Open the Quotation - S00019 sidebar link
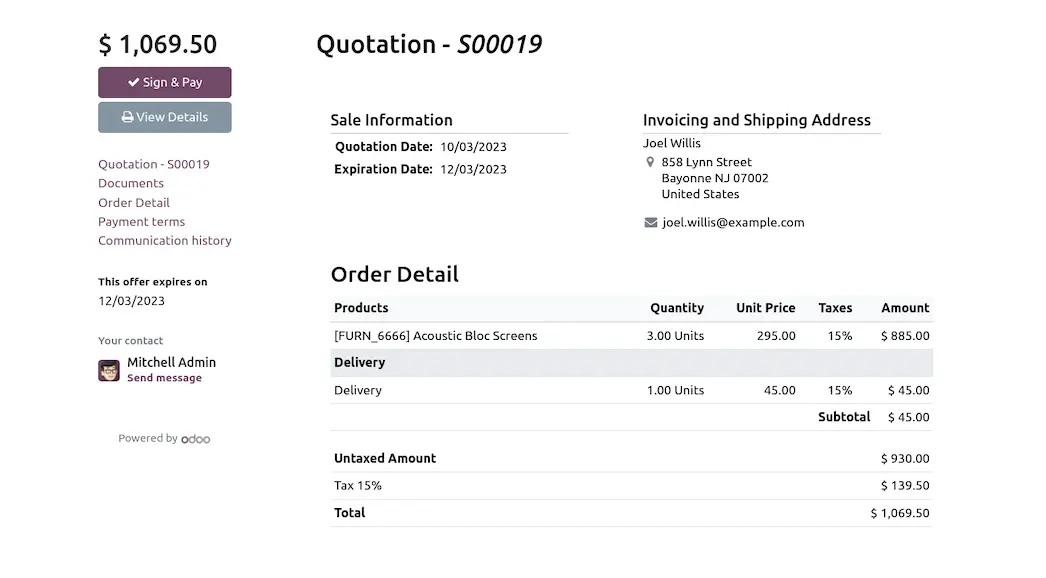The width and height of the screenshot is (1046, 578). (x=153, y=164)
